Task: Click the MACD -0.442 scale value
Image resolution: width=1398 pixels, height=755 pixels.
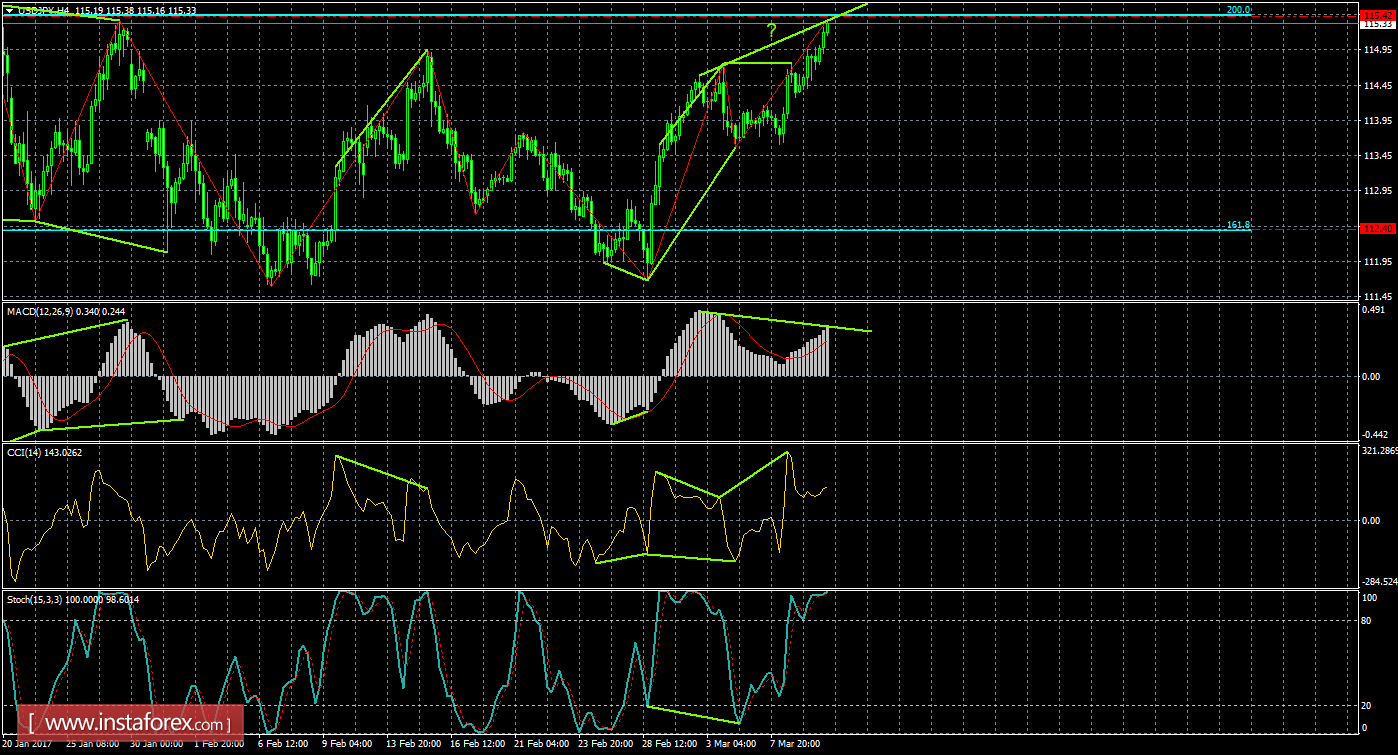Action: coord(1376,434)
